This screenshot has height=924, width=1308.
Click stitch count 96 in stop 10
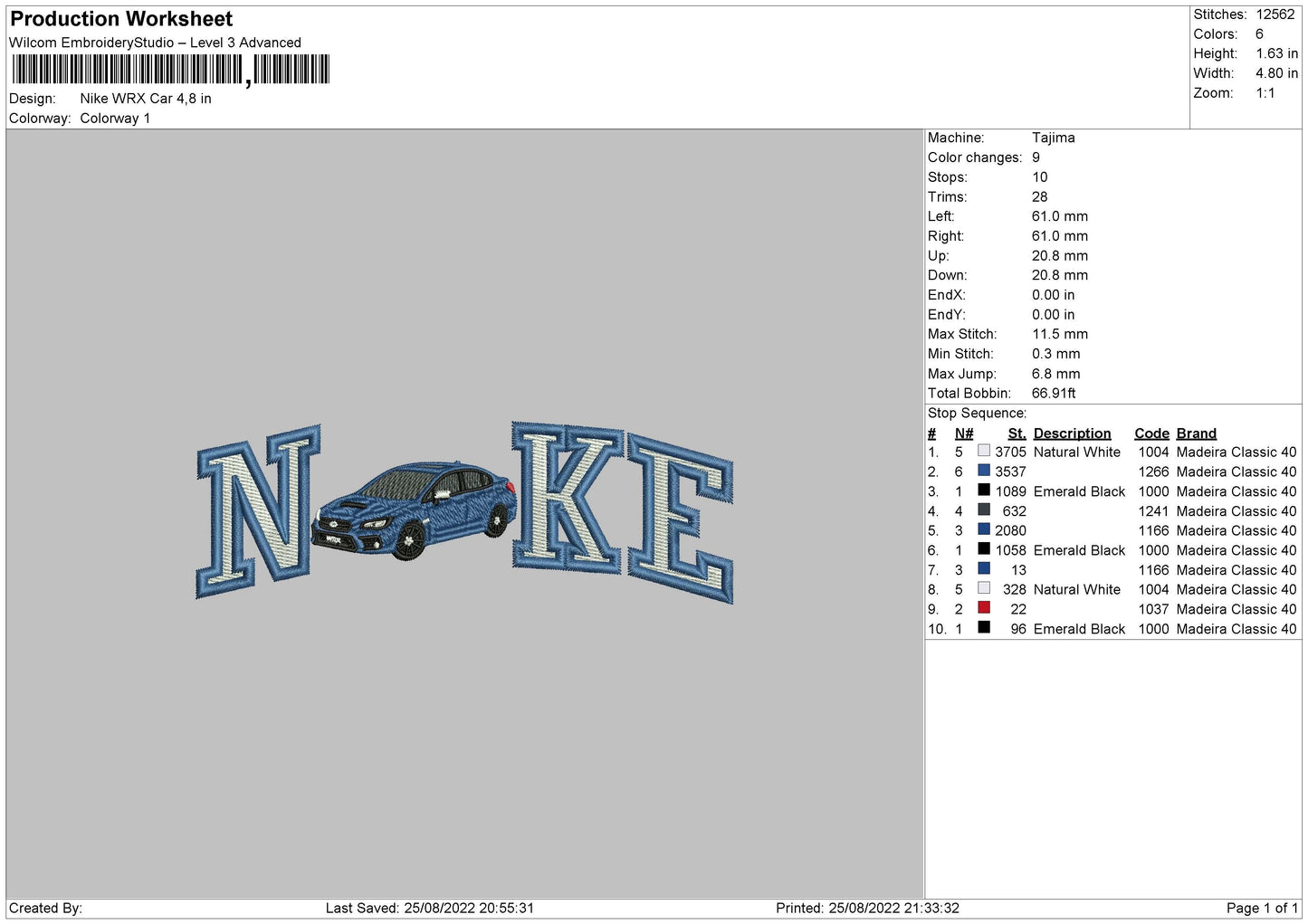[x=1018, y=629]
